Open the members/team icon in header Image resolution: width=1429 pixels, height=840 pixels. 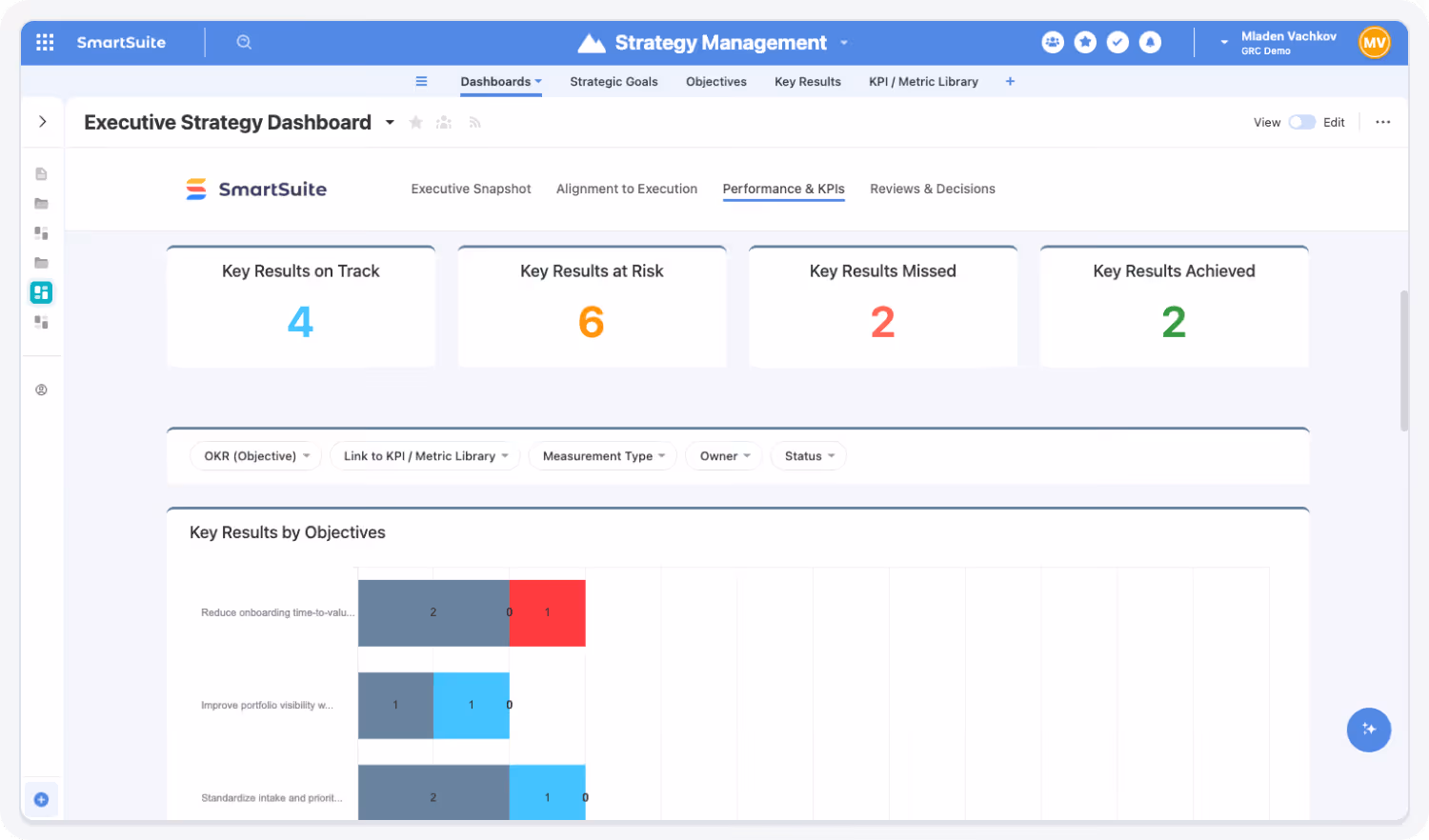(1053, 42)
